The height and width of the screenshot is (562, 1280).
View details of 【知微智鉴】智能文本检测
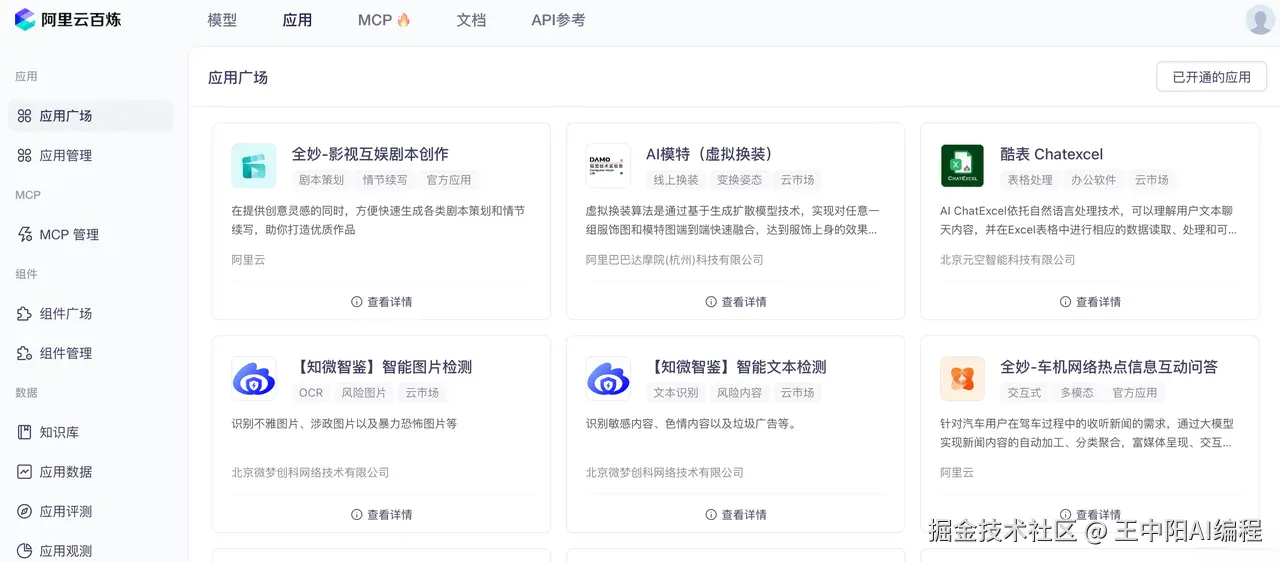735,514
